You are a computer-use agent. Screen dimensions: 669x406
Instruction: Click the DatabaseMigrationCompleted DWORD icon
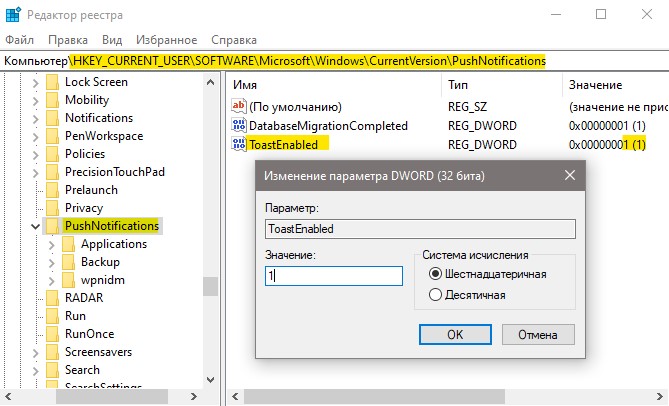[239, 125]
